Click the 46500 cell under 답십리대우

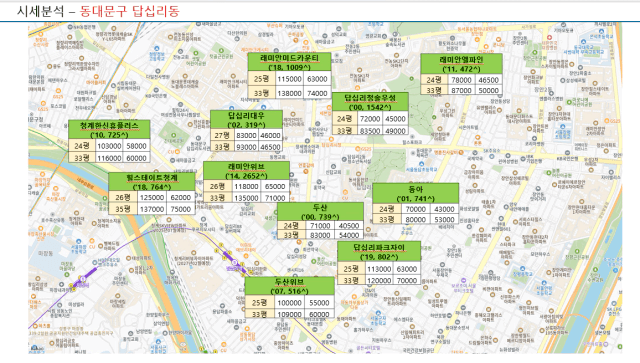(x=270, y=147)
